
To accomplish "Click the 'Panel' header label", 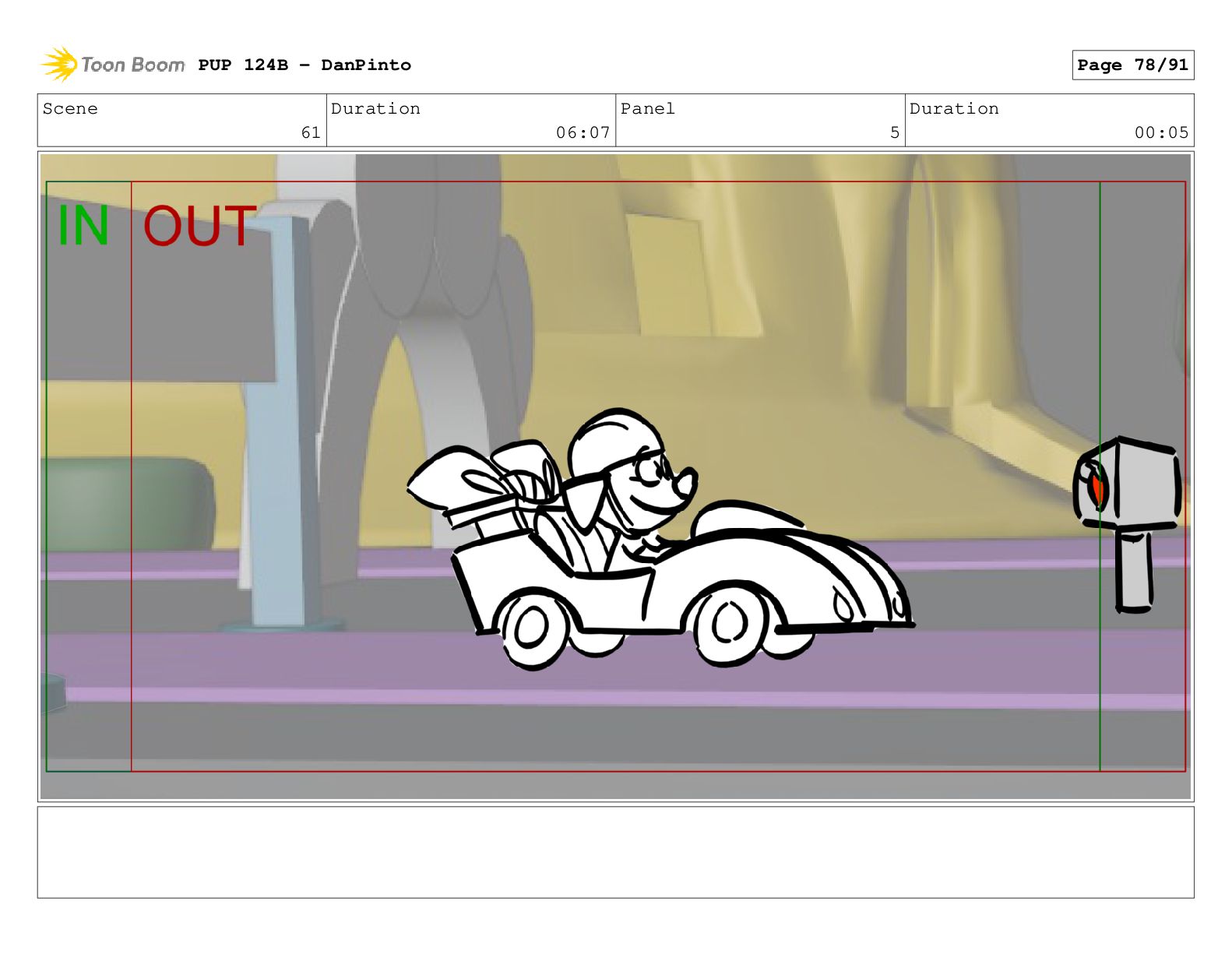I will 648,109.
